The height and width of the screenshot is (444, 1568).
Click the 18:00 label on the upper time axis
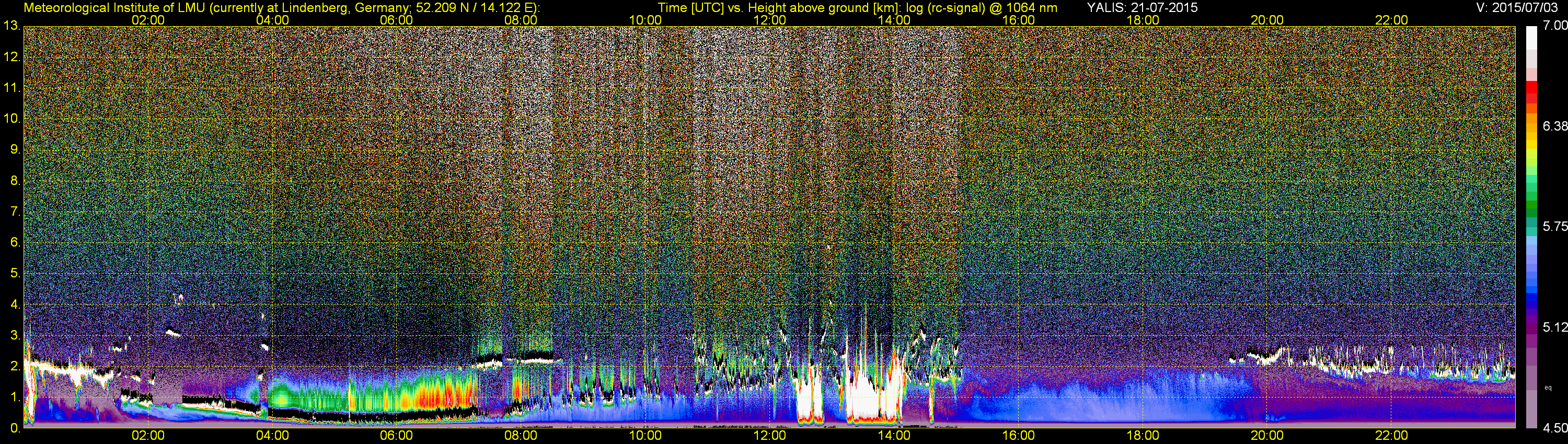point(1143,20)
